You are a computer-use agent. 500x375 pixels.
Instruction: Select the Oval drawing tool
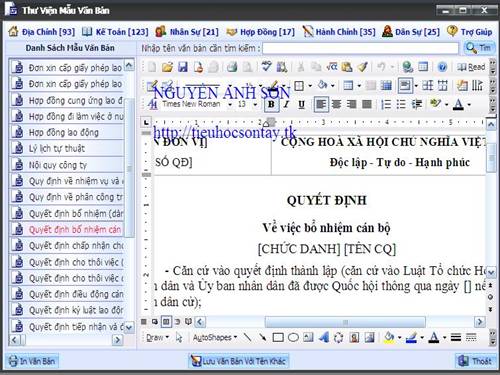click(293, 338)
